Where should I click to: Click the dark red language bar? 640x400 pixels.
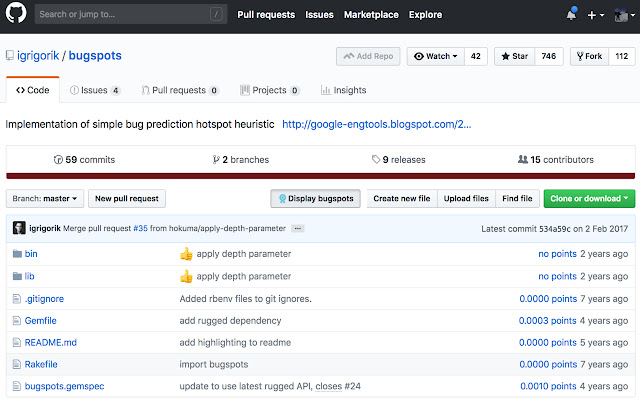tap(320, 176)
